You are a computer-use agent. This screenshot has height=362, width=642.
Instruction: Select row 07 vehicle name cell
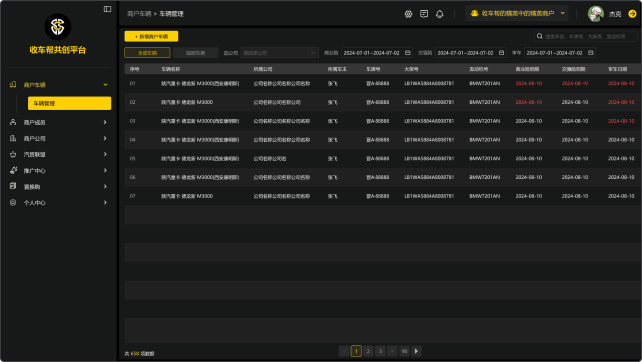click(187, 196)
